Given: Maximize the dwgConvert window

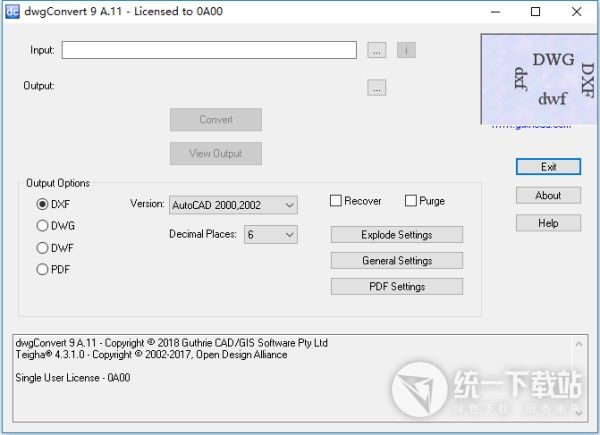Looking at the screenshot, I should pos(536,12).
